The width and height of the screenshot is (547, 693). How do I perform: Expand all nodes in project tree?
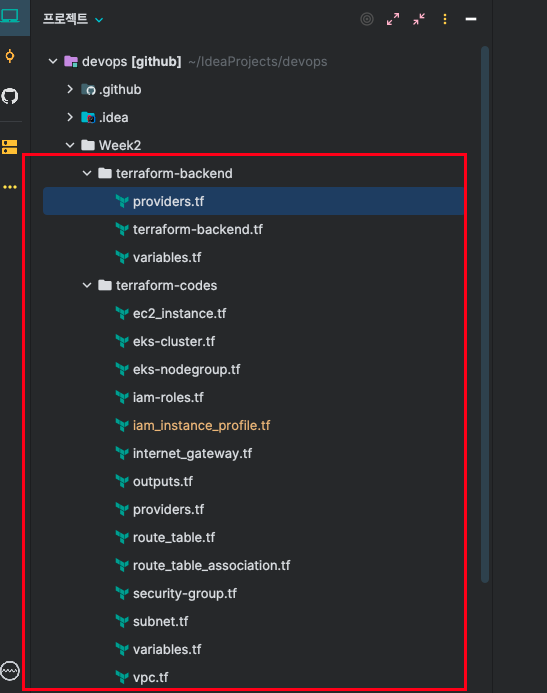point(393,19)
